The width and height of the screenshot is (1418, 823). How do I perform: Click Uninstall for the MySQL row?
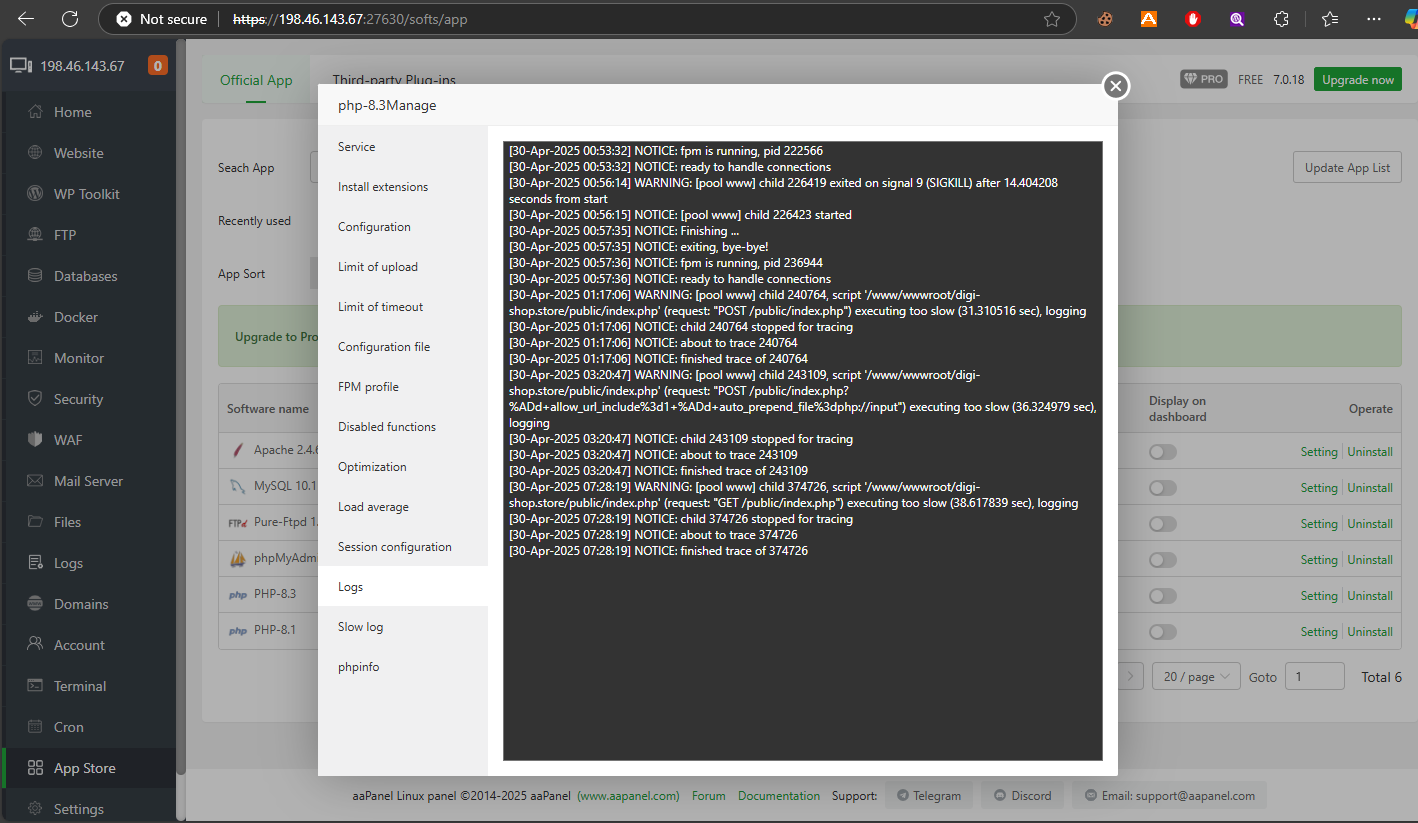tap(1369, 488)
